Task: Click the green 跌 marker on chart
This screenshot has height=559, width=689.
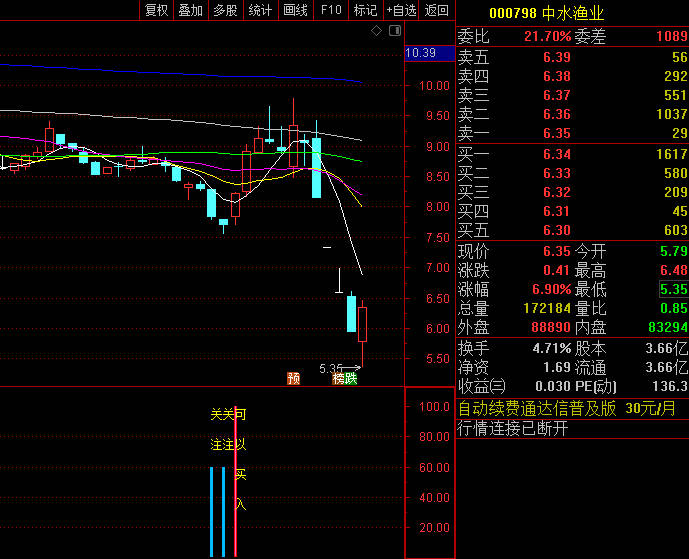Action: 351,378
